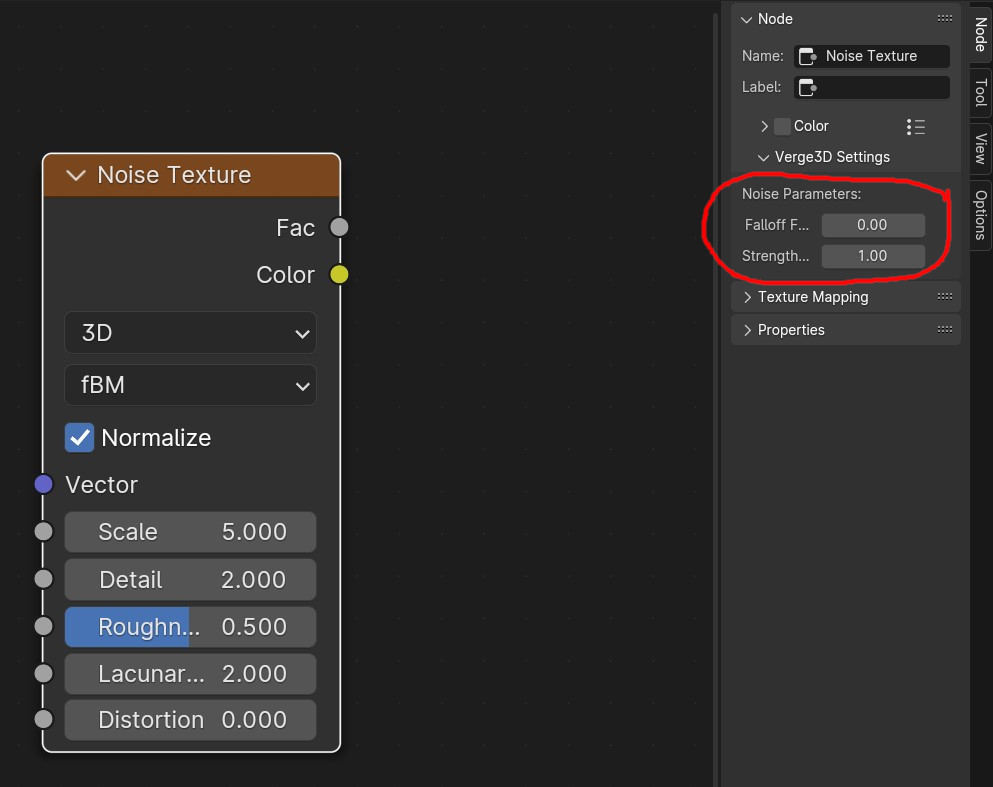This screenshot has height=787, width=993.
Task: Uncheck the Normalize checkbox
Action: click(x=79, y=438)
